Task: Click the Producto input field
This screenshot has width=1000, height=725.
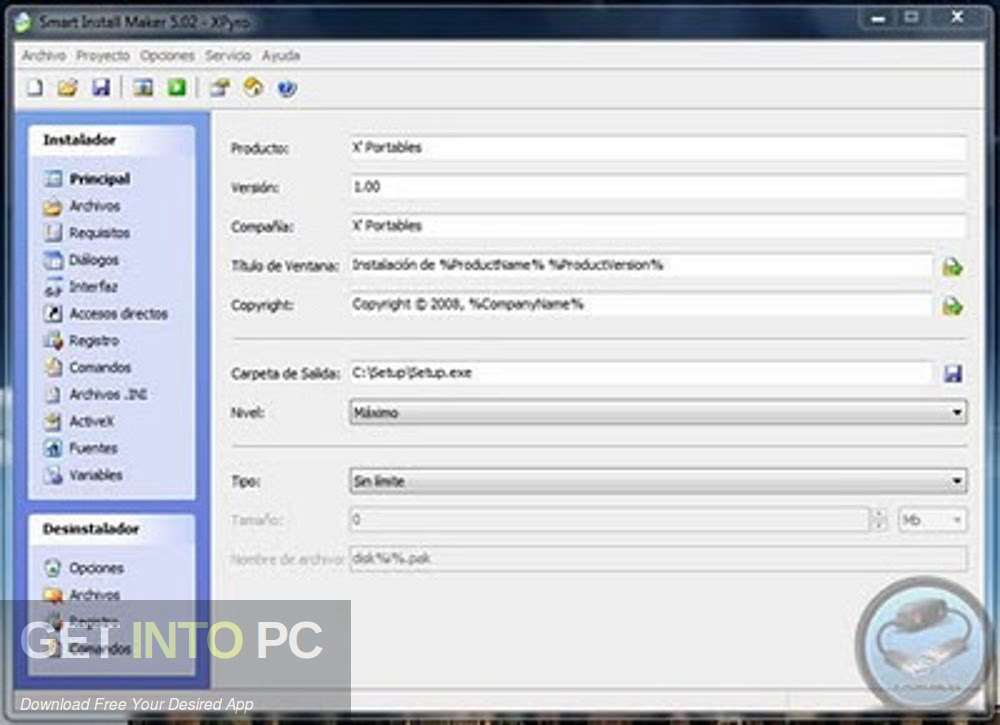Action: (x=658, y=147)
